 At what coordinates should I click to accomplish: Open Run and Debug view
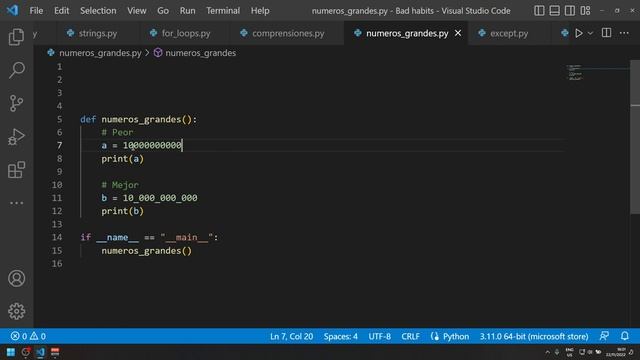(x=16, y=137)
